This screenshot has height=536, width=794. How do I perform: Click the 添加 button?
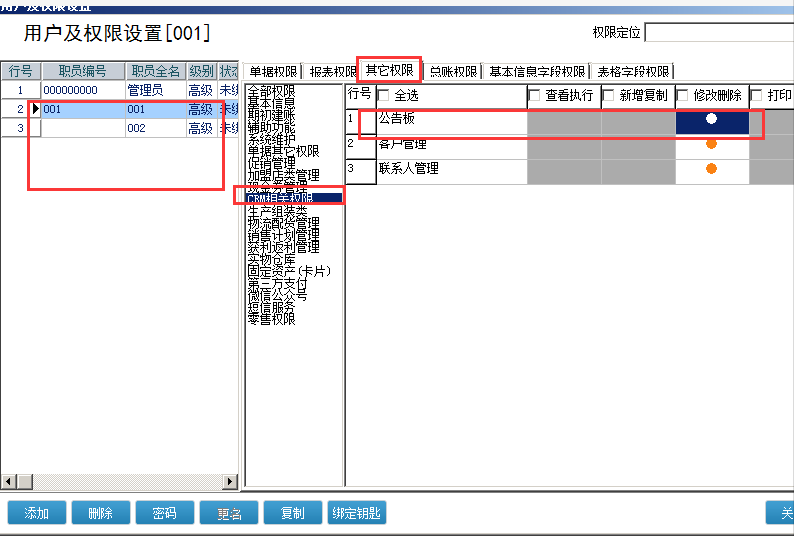pos(36,513)
